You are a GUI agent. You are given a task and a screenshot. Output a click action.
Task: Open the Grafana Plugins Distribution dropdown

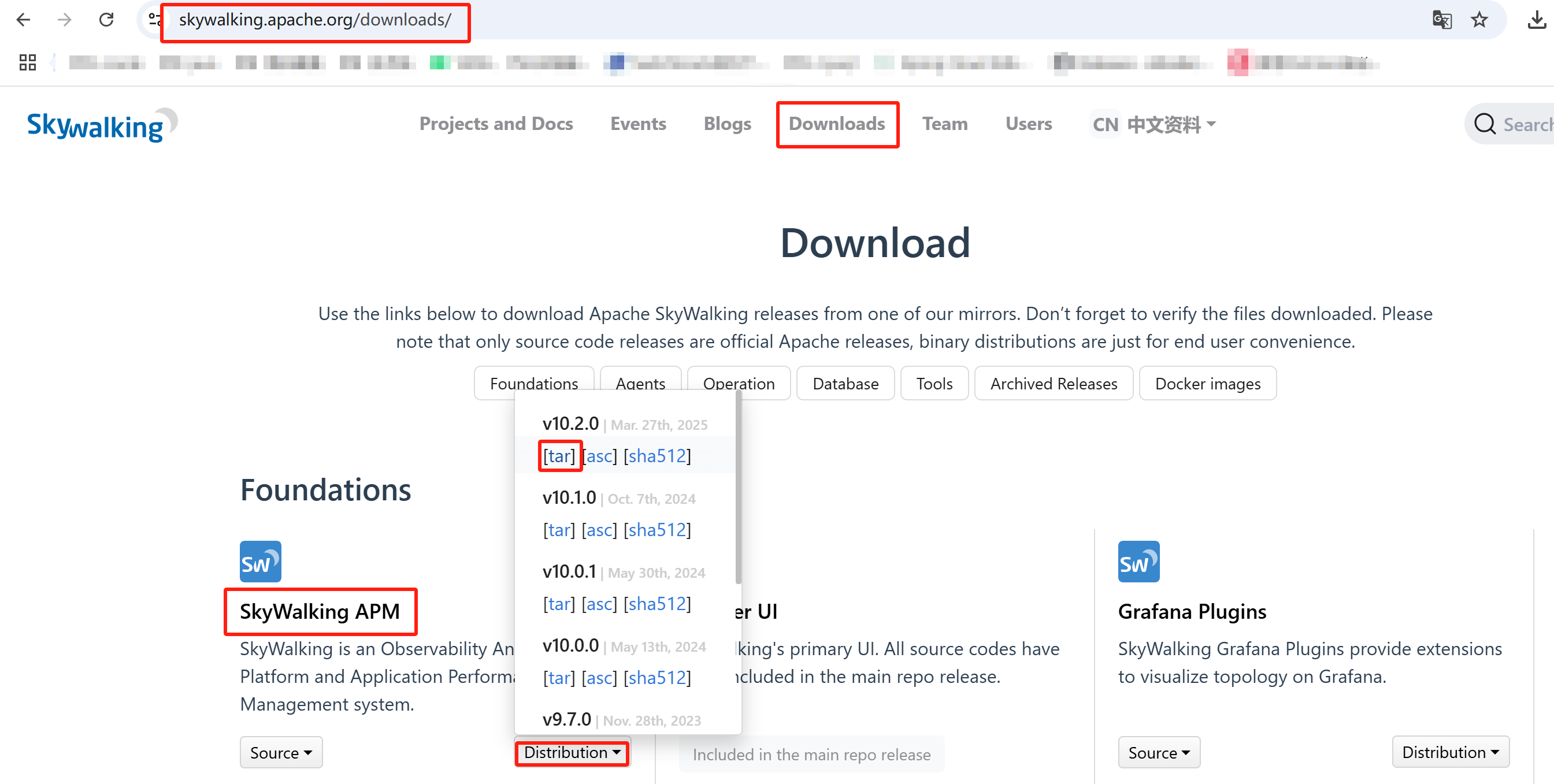1449,752
